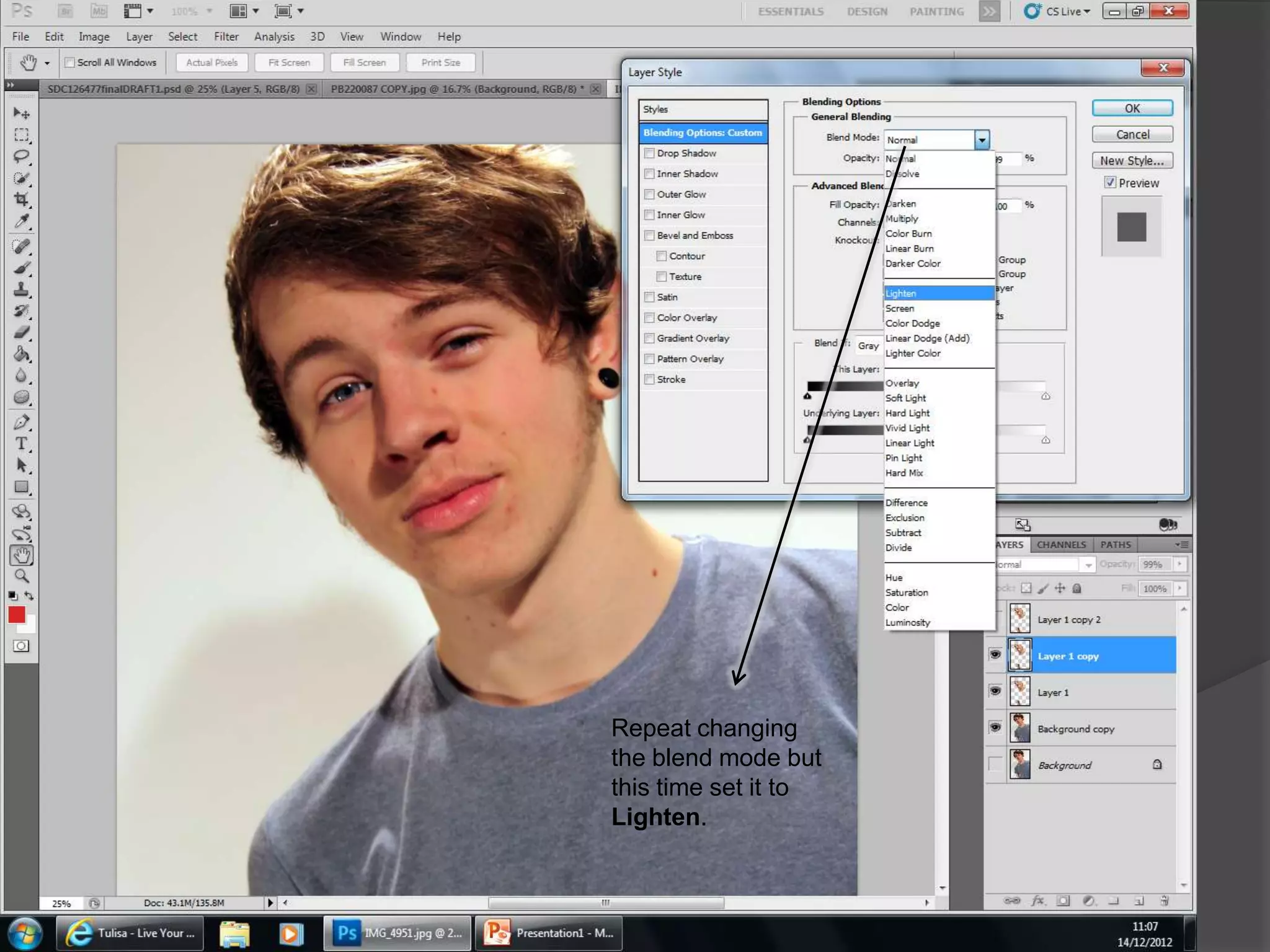Open the Blend Mode dropdown arrow
Viewport: 1270px width, 952px height.
[982, 140]
